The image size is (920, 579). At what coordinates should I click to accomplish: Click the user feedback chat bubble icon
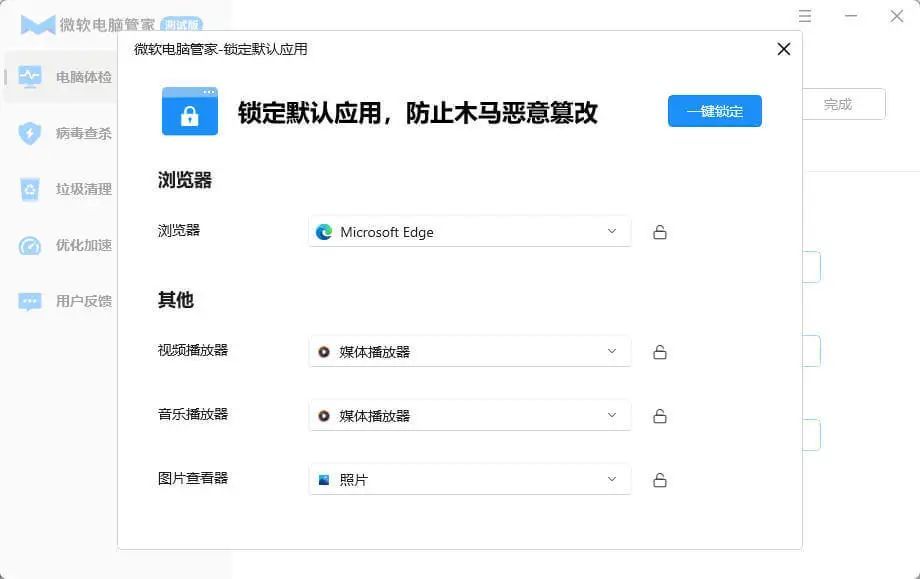(30, 301)
